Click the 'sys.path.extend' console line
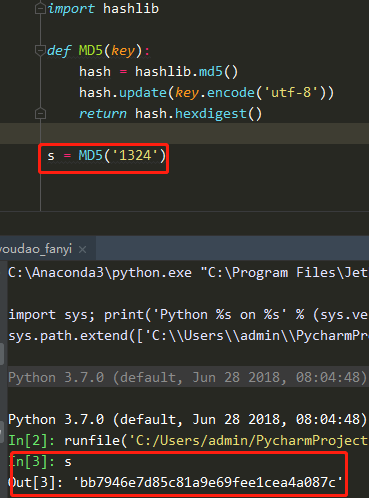The height and width of the screenshot is (498, 369). coord(188,336)
